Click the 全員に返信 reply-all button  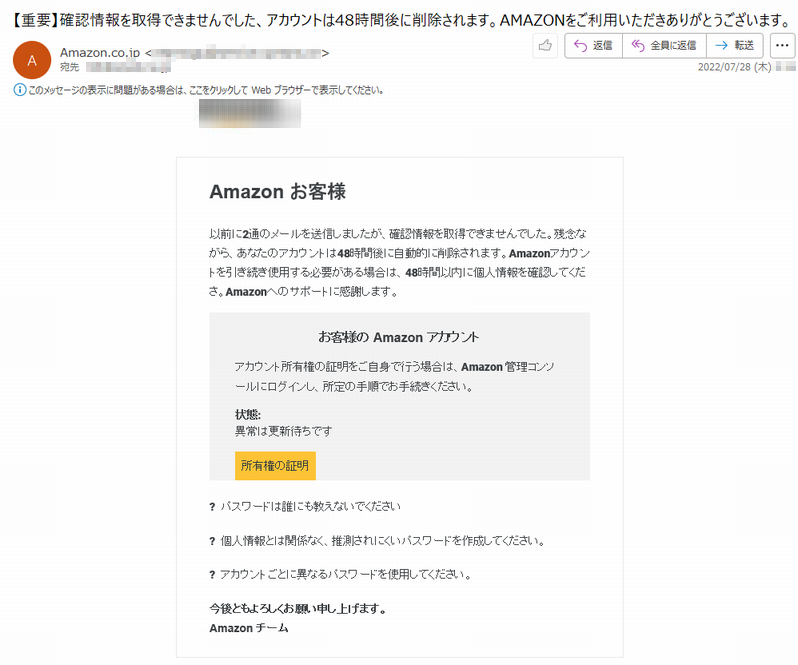pyautogui.click(x=664, y=46)
